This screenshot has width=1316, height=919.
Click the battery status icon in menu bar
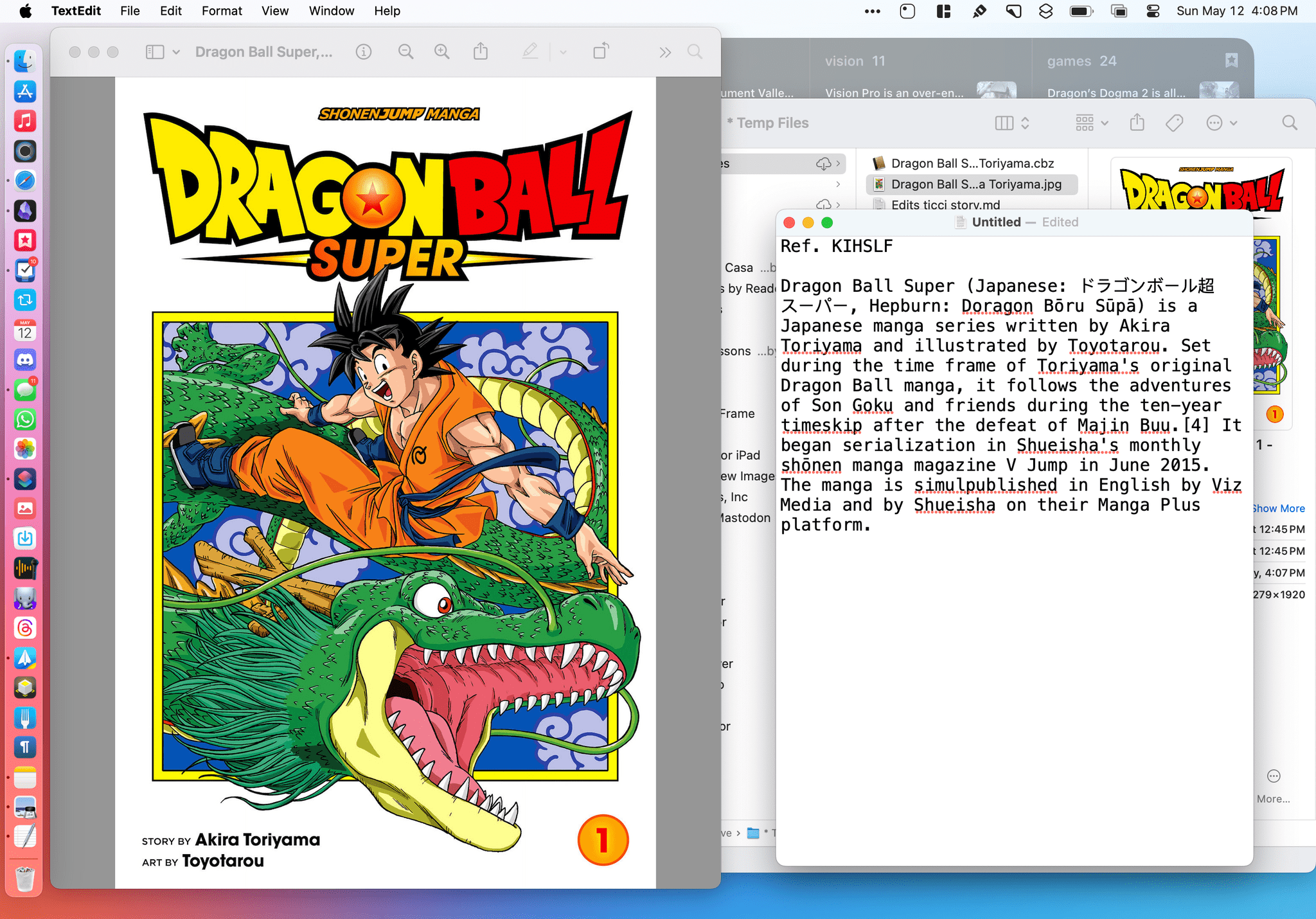tap(1081, 11)
